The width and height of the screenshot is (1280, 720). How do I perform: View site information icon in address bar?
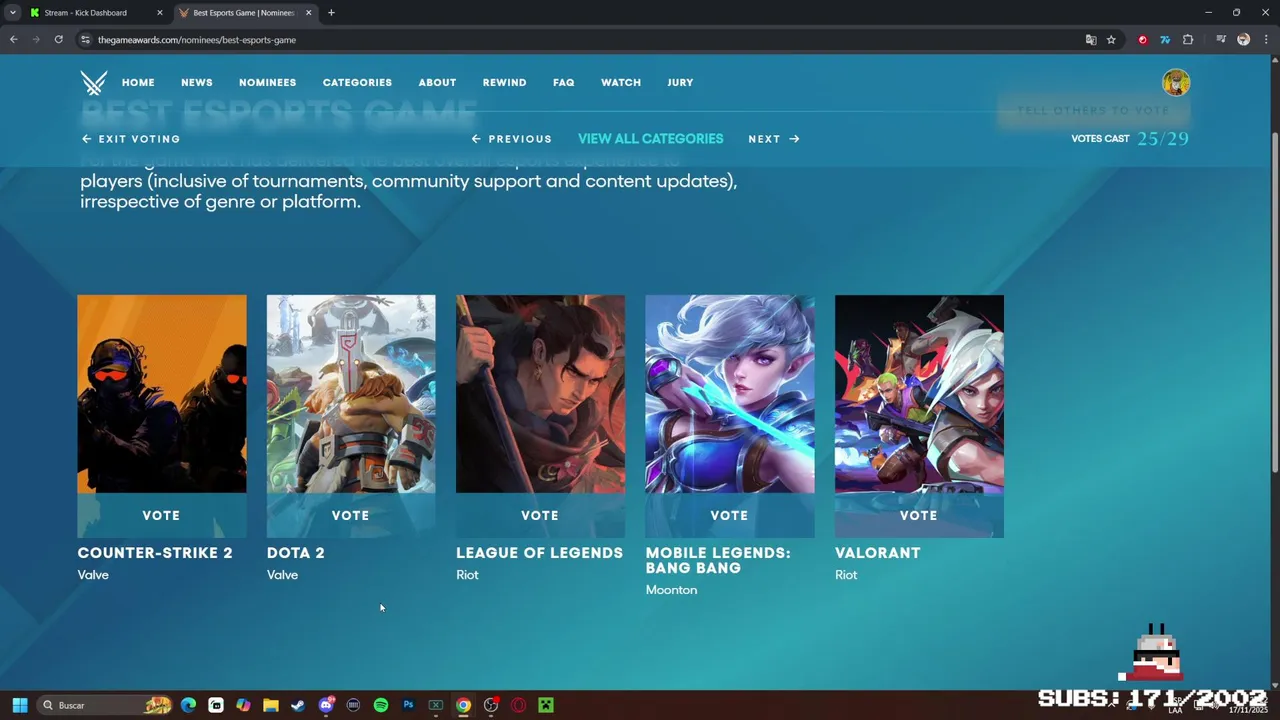(86, 40)
